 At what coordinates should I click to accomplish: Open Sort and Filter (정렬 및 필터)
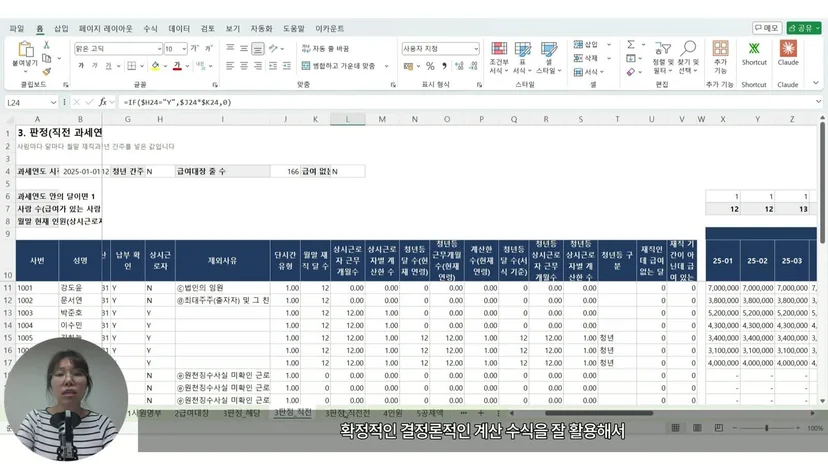663,58
